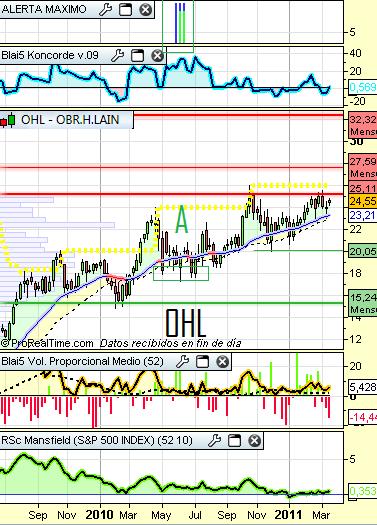Viewport: 377px width, 525px height.
Task: Open the ProRealTime.com watermark link
Action: click(x=47, y=343)
